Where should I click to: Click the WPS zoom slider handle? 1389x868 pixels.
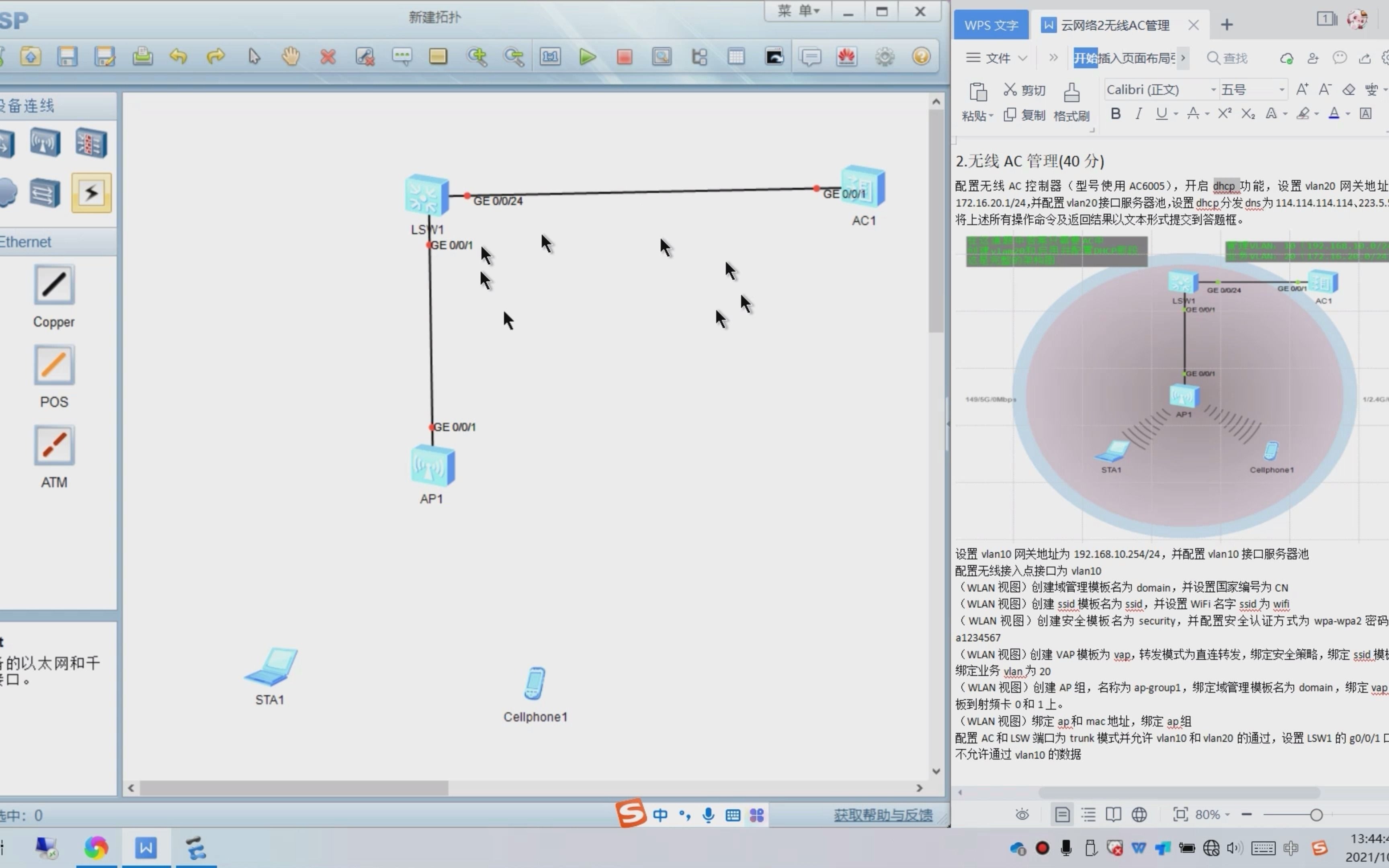coord(1316,815)
